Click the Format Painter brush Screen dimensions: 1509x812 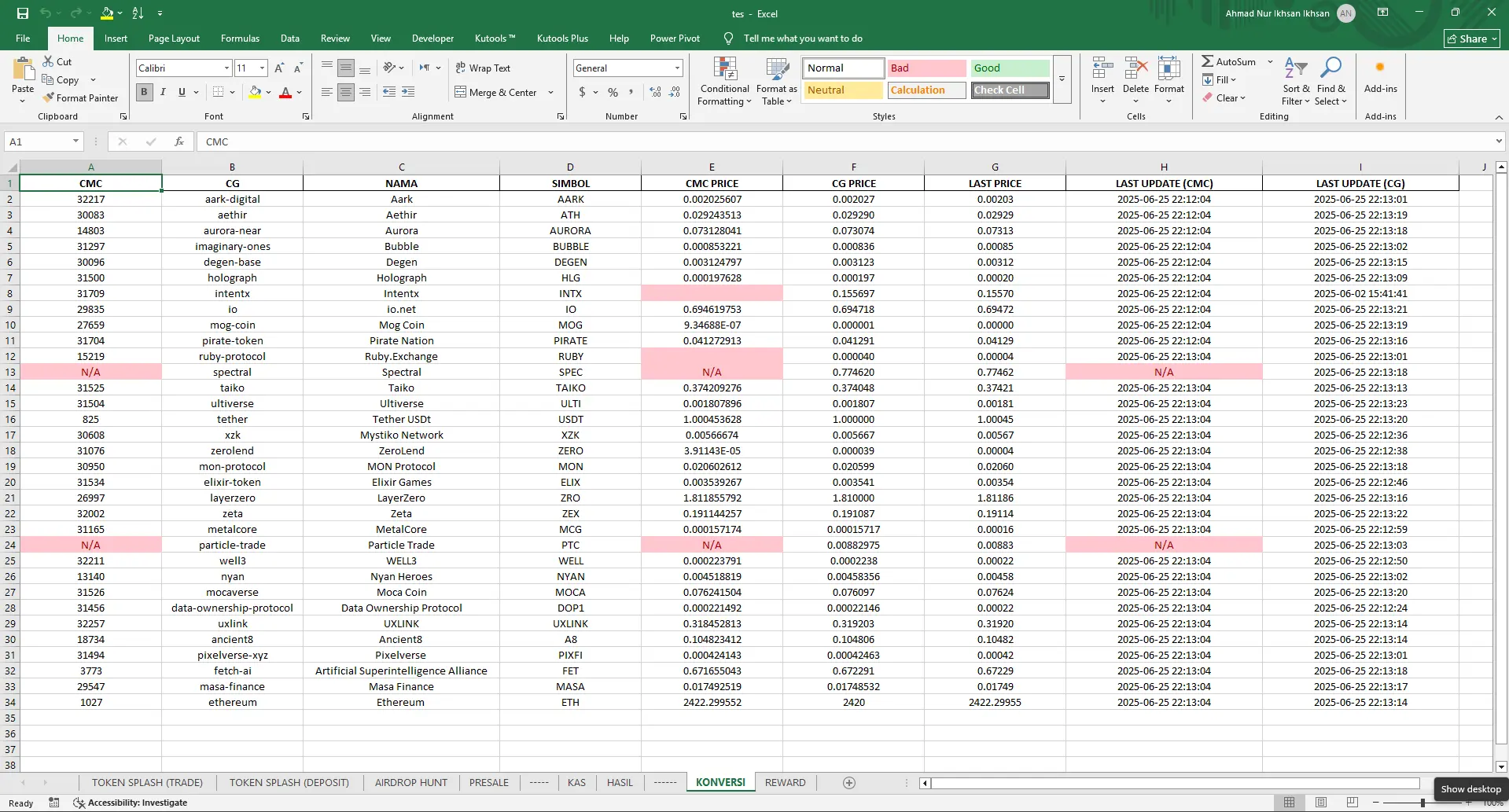click(x=48, y=98)
